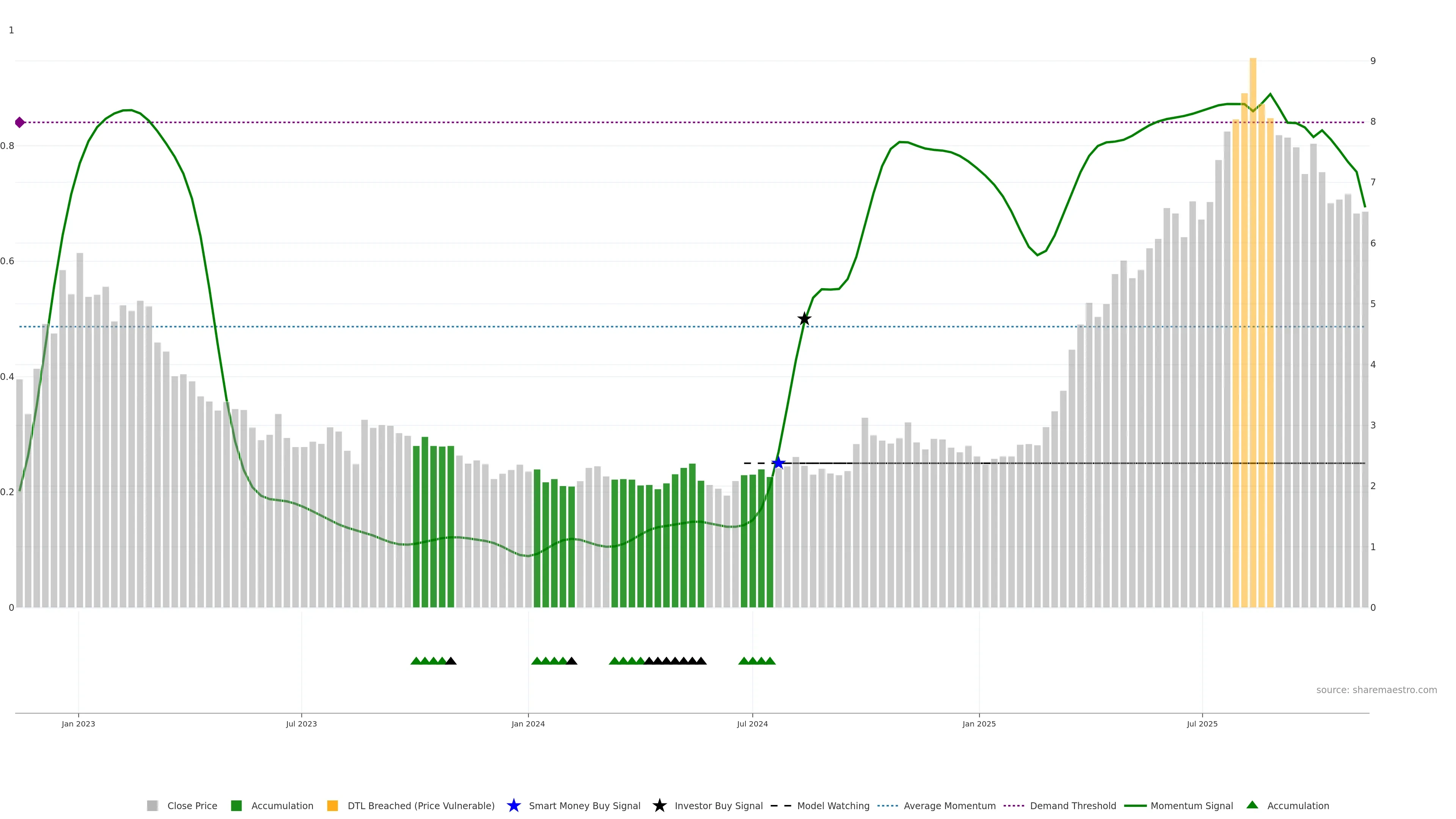Image resolution: width=1456 pixels, height=819 pixels.
Task: Click the Accumulation triangle legend icon
Action: (x=1252, y=805)
